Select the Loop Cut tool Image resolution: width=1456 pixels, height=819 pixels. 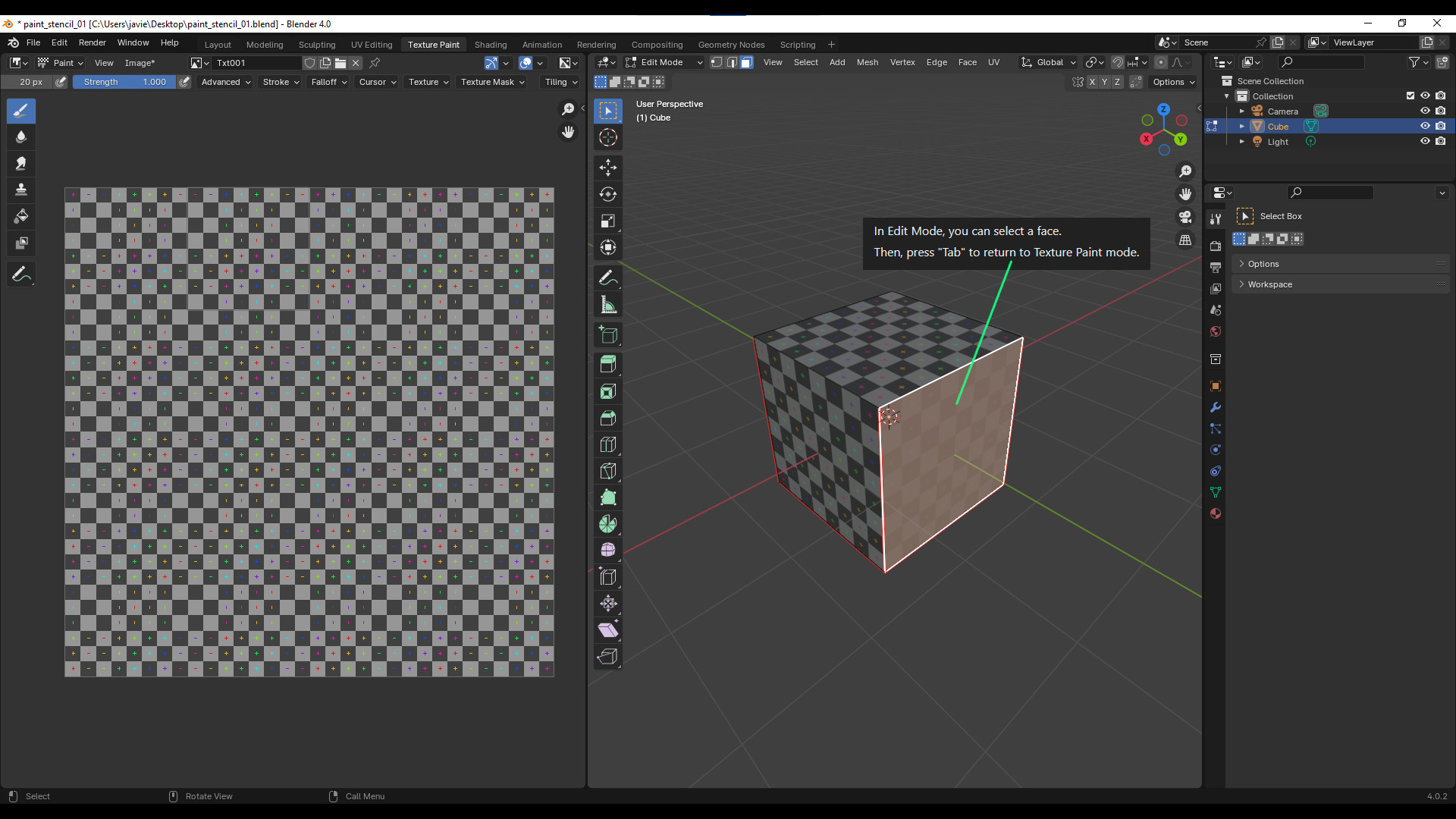tap(608, 444)
